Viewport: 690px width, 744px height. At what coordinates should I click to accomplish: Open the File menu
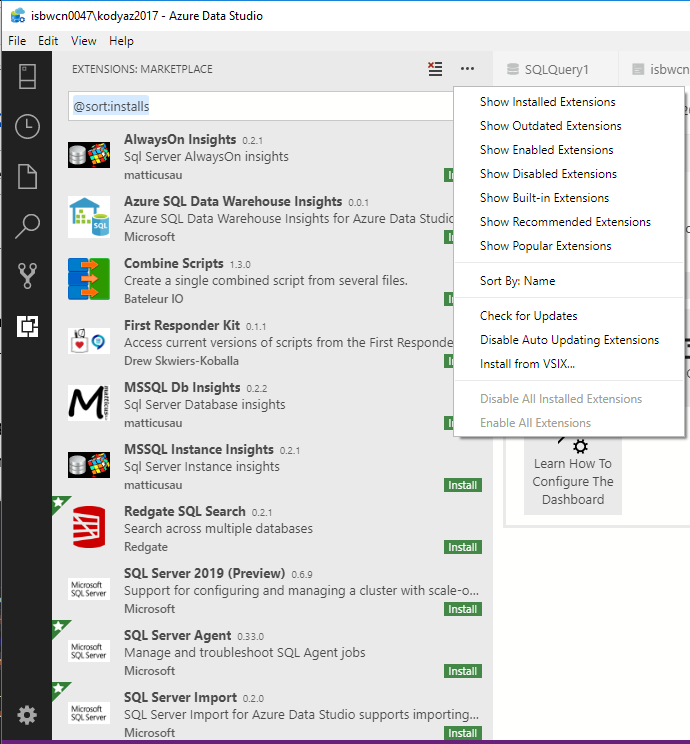(x=17, y=41)
